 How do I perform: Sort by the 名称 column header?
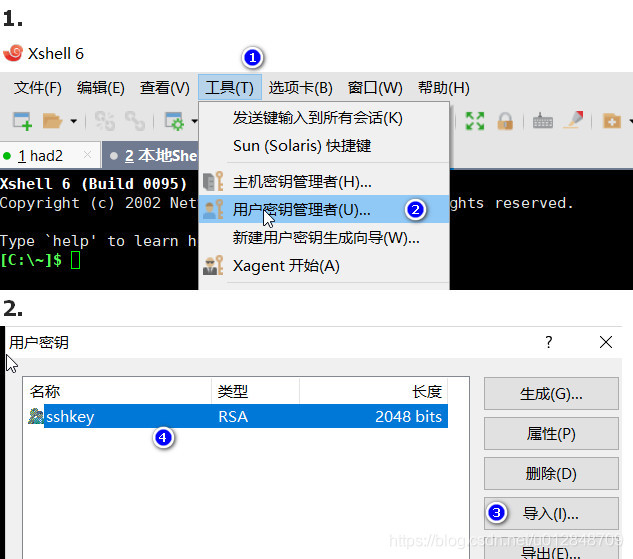point(117,392)
